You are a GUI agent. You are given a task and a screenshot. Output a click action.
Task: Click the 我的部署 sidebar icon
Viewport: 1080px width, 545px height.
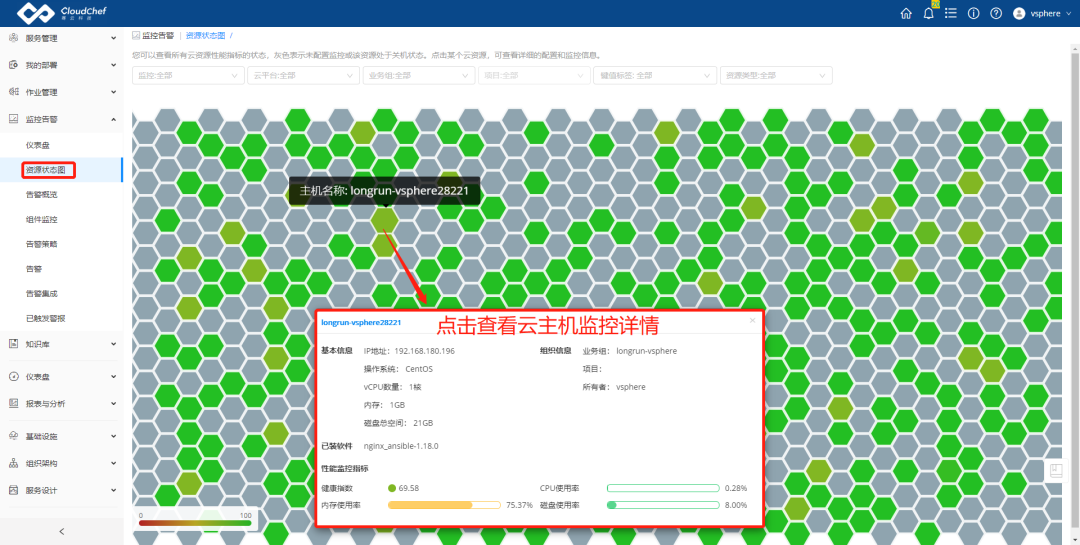click(13, 65)
